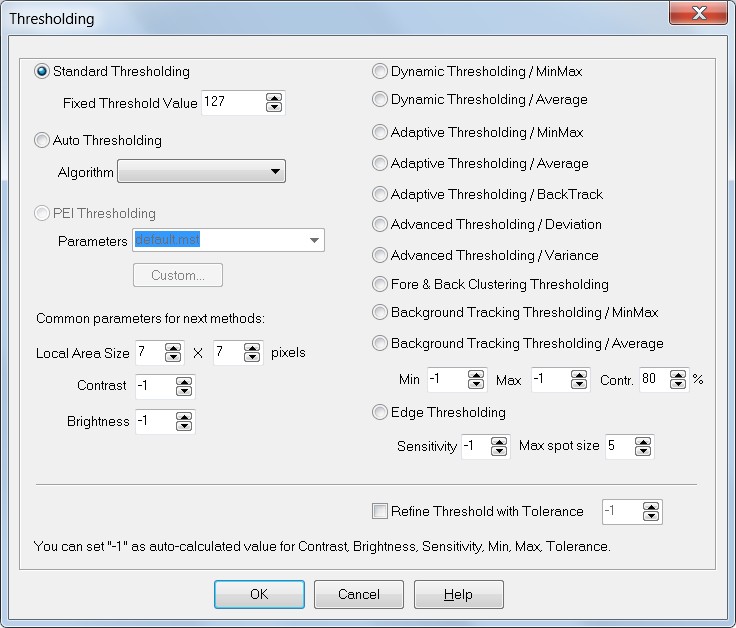Select Advanced Thresholding / Variance
The height and width of the screenshot is (628, 736).
pos(380,255)
